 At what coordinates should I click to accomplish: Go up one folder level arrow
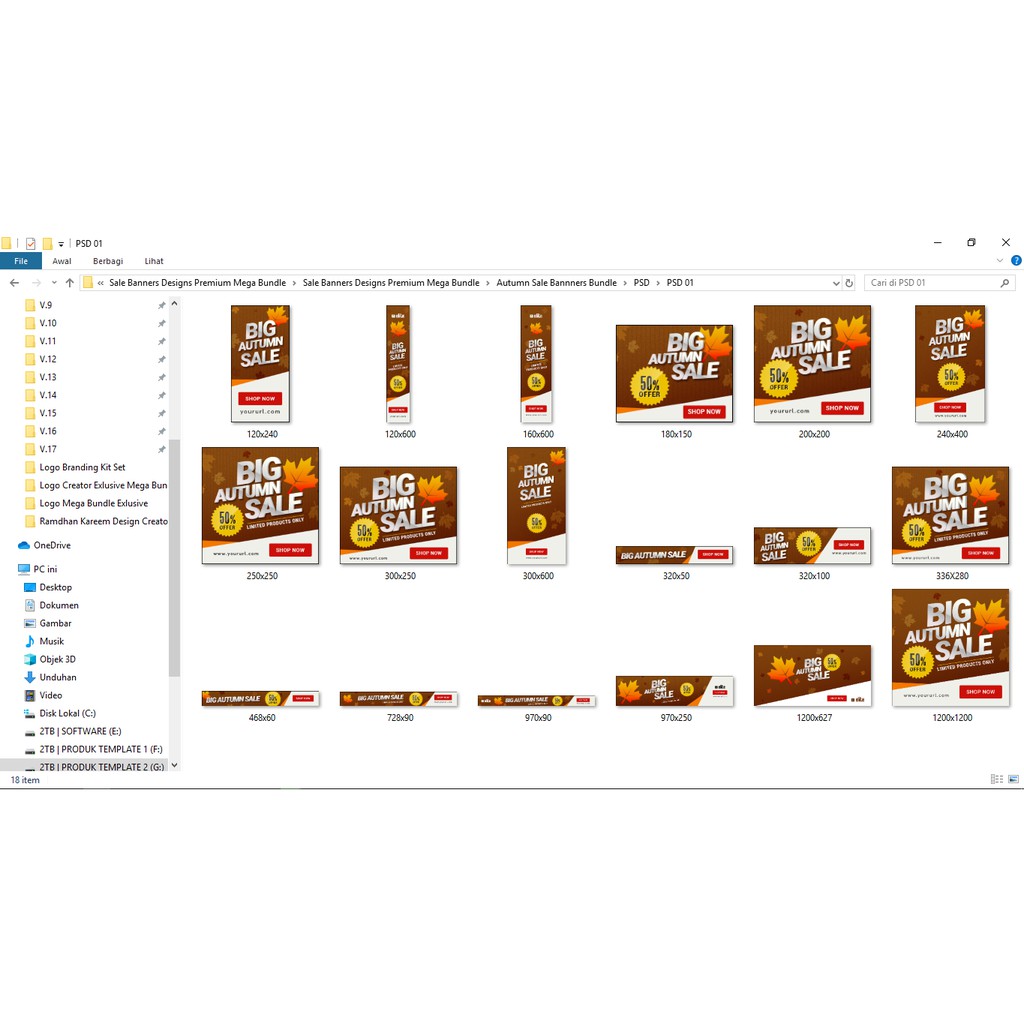tap(70, 283)
